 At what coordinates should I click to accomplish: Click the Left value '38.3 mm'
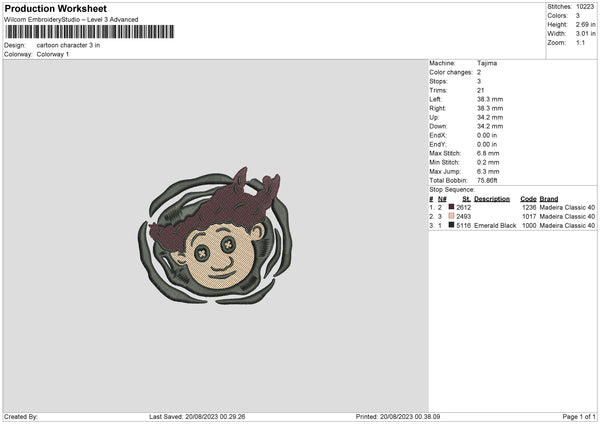(490, 99)
